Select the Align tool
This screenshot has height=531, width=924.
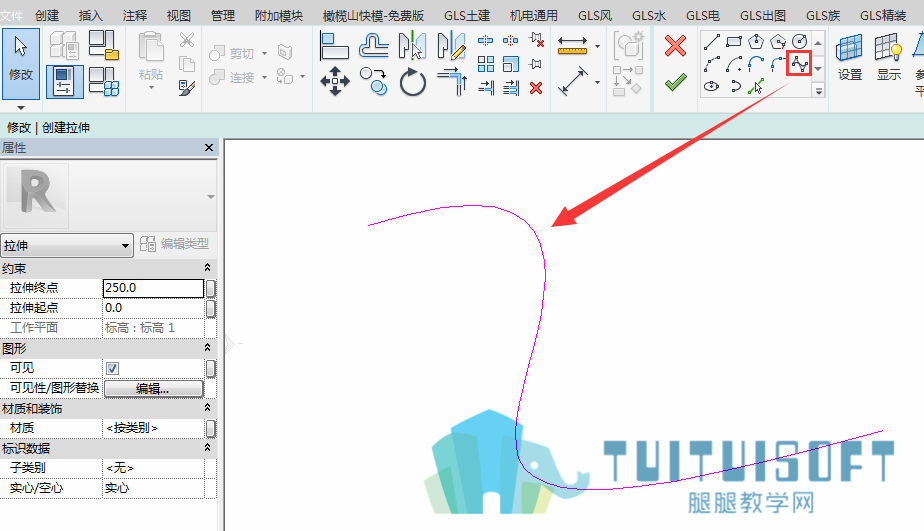coord(334,46)
